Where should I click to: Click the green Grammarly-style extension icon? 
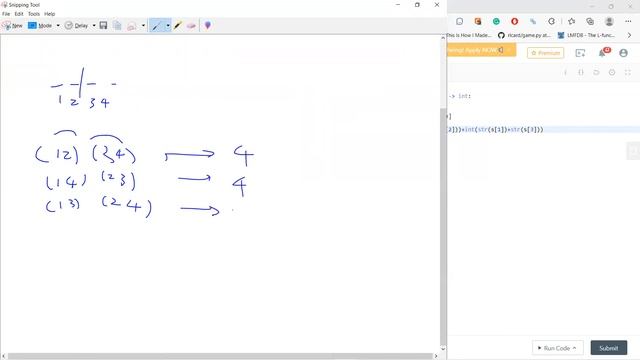[496, 21]
